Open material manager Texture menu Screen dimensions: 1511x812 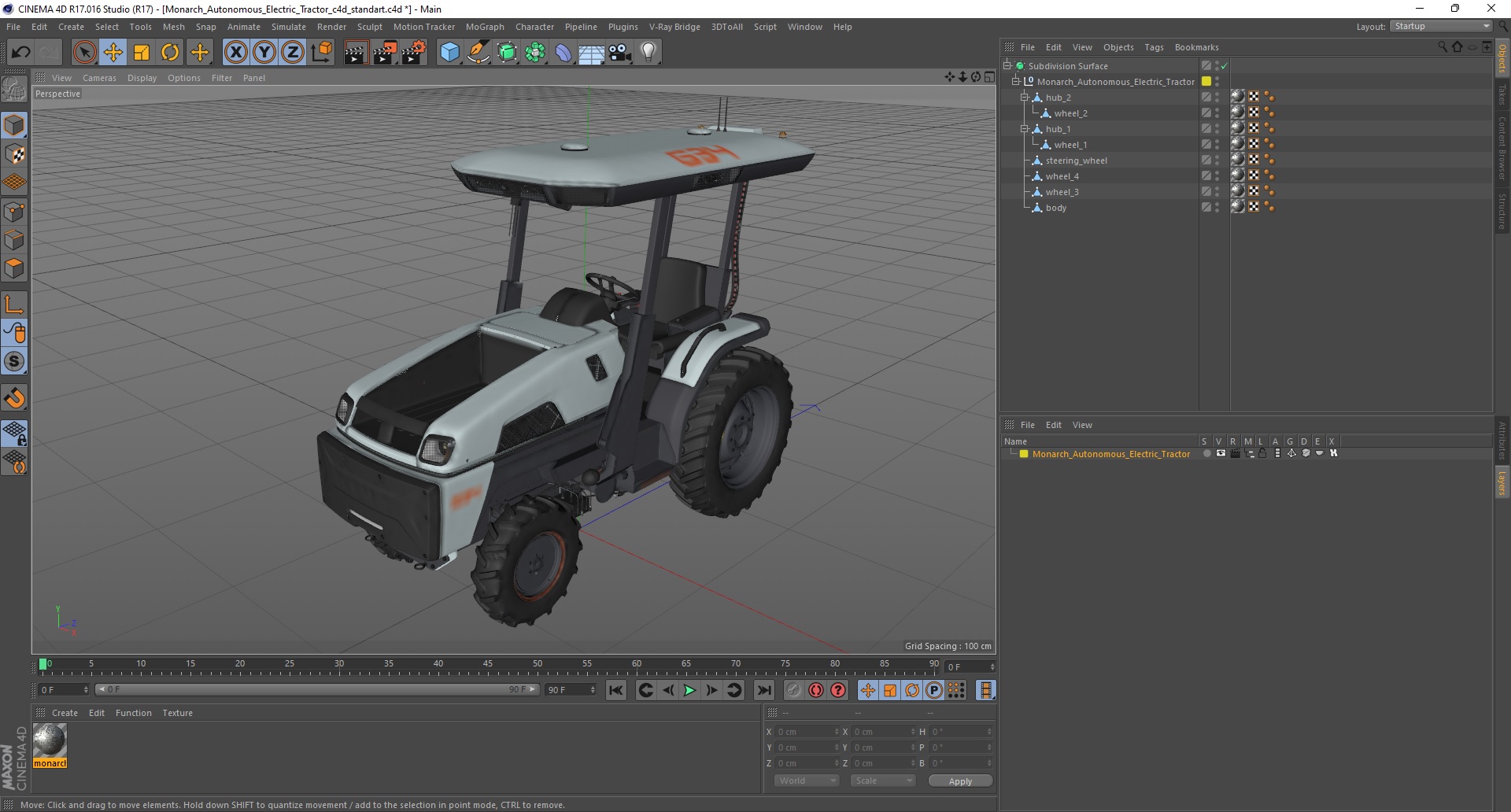(177, 713)
